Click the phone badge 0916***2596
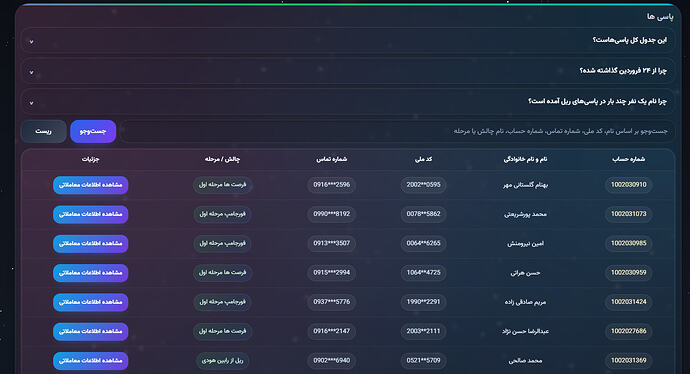 [331, 185]
